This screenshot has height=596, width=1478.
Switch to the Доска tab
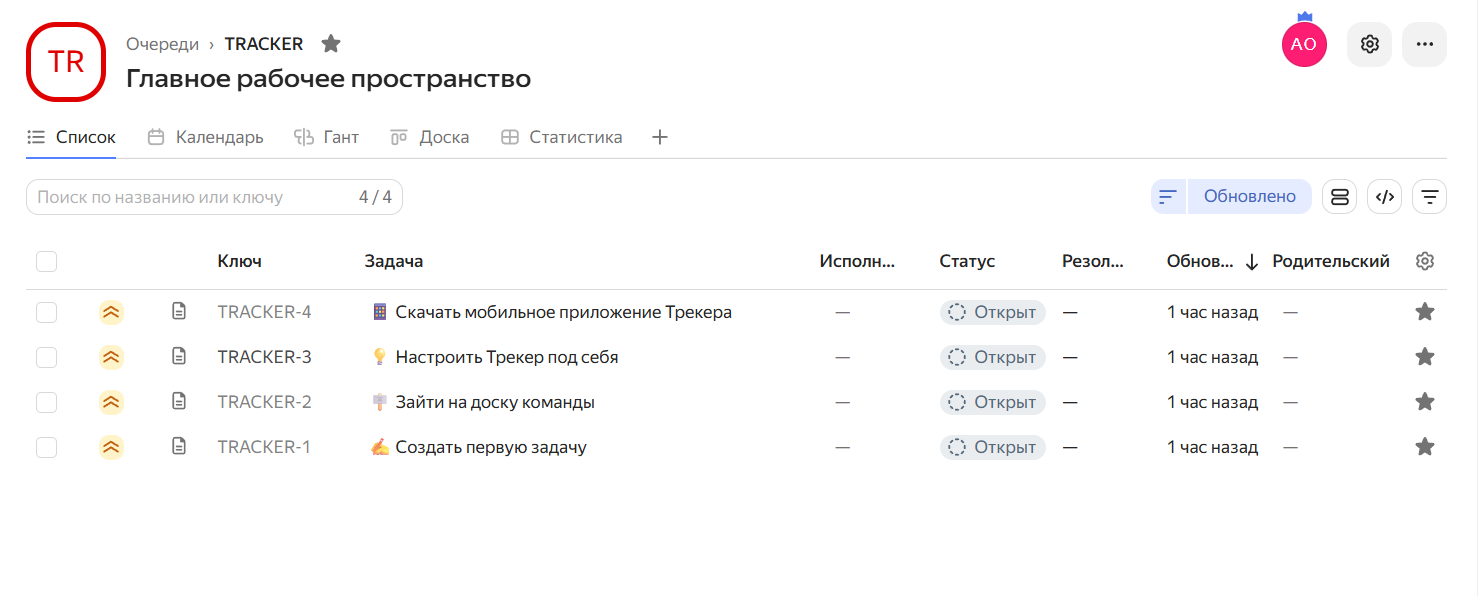tap(429, 137)
